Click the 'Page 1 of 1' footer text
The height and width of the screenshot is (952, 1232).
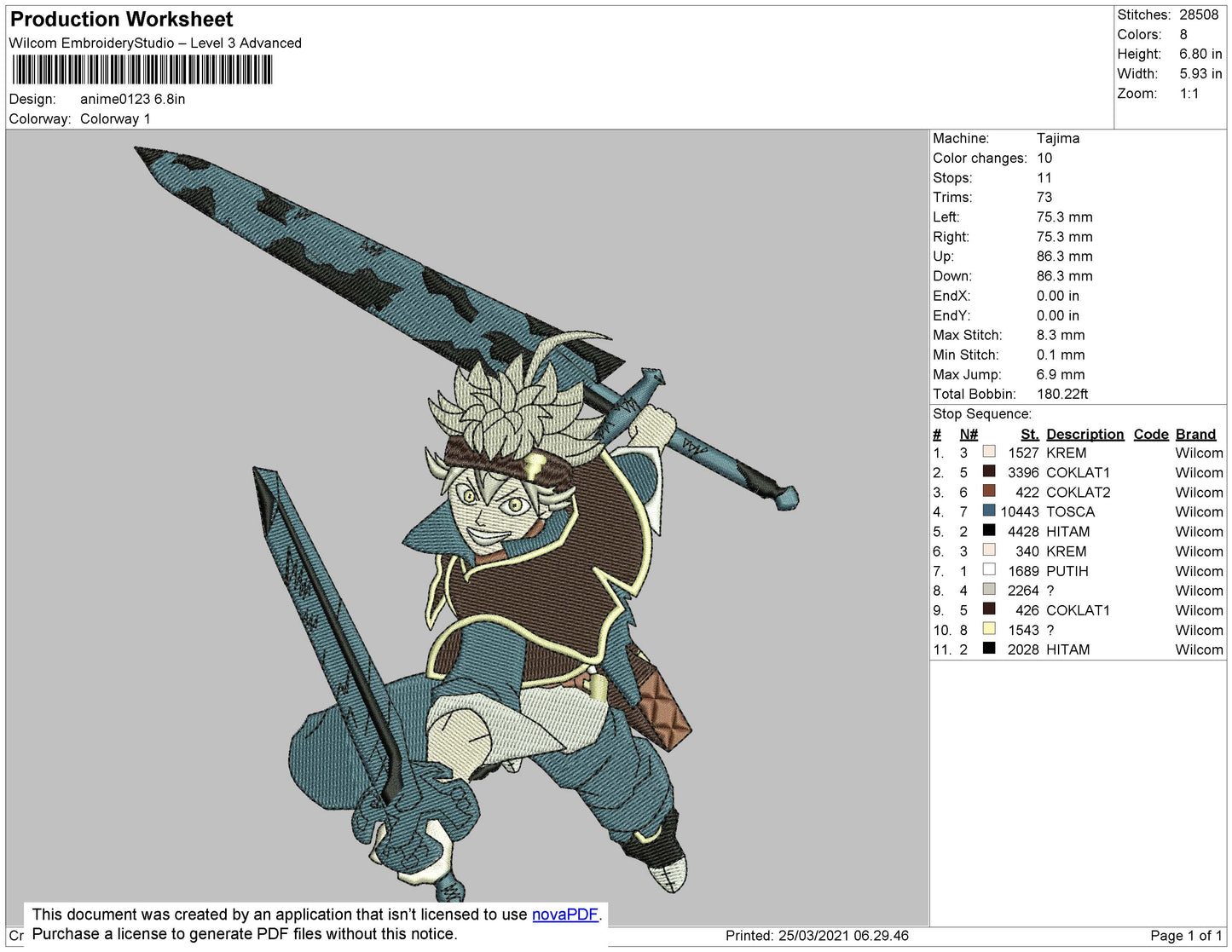pos(1186,936)
